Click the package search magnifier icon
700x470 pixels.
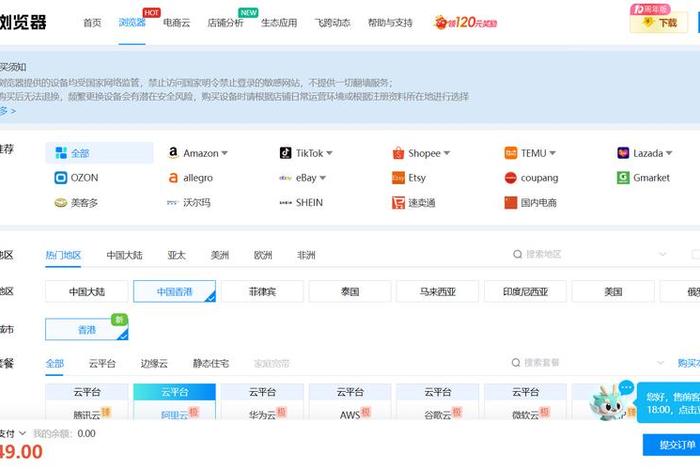click(516, 363)
